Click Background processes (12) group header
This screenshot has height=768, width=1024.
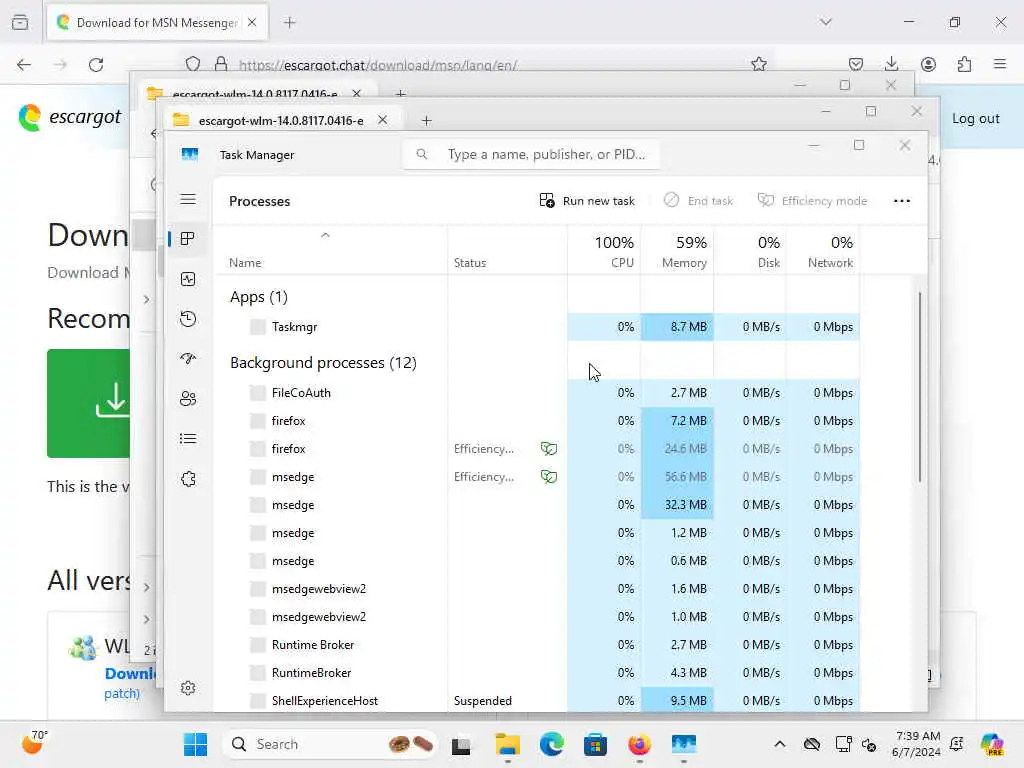pos(323,362)
